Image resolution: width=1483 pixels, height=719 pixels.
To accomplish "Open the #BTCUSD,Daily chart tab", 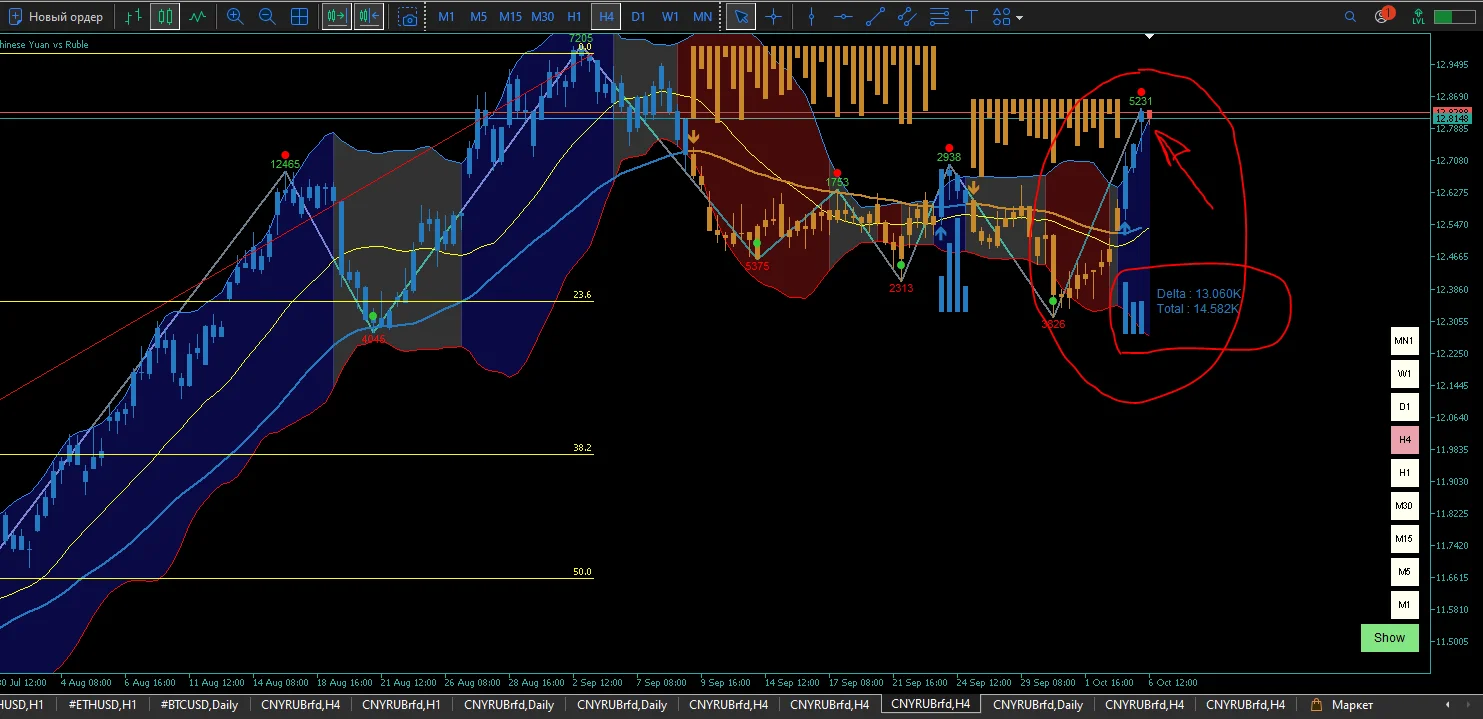I will pyautogui.click(x=199, y=705).
